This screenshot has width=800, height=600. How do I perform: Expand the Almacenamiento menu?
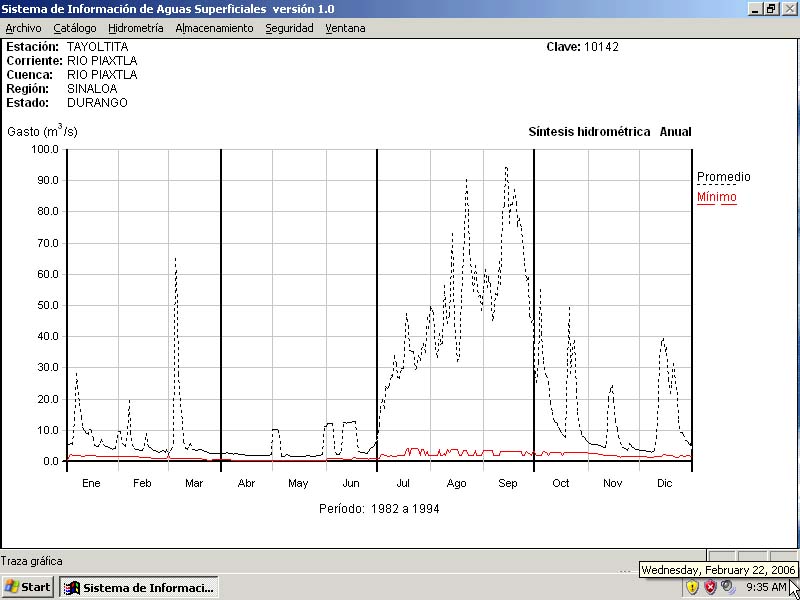tap(214, 28)
